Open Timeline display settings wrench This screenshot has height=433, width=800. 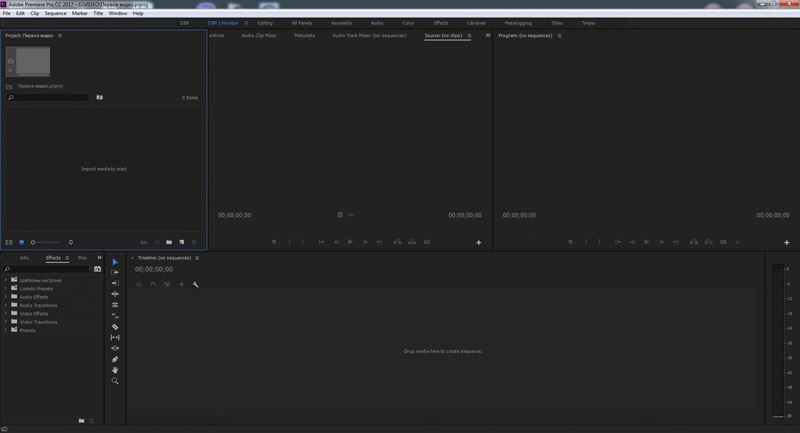point(195,285)
